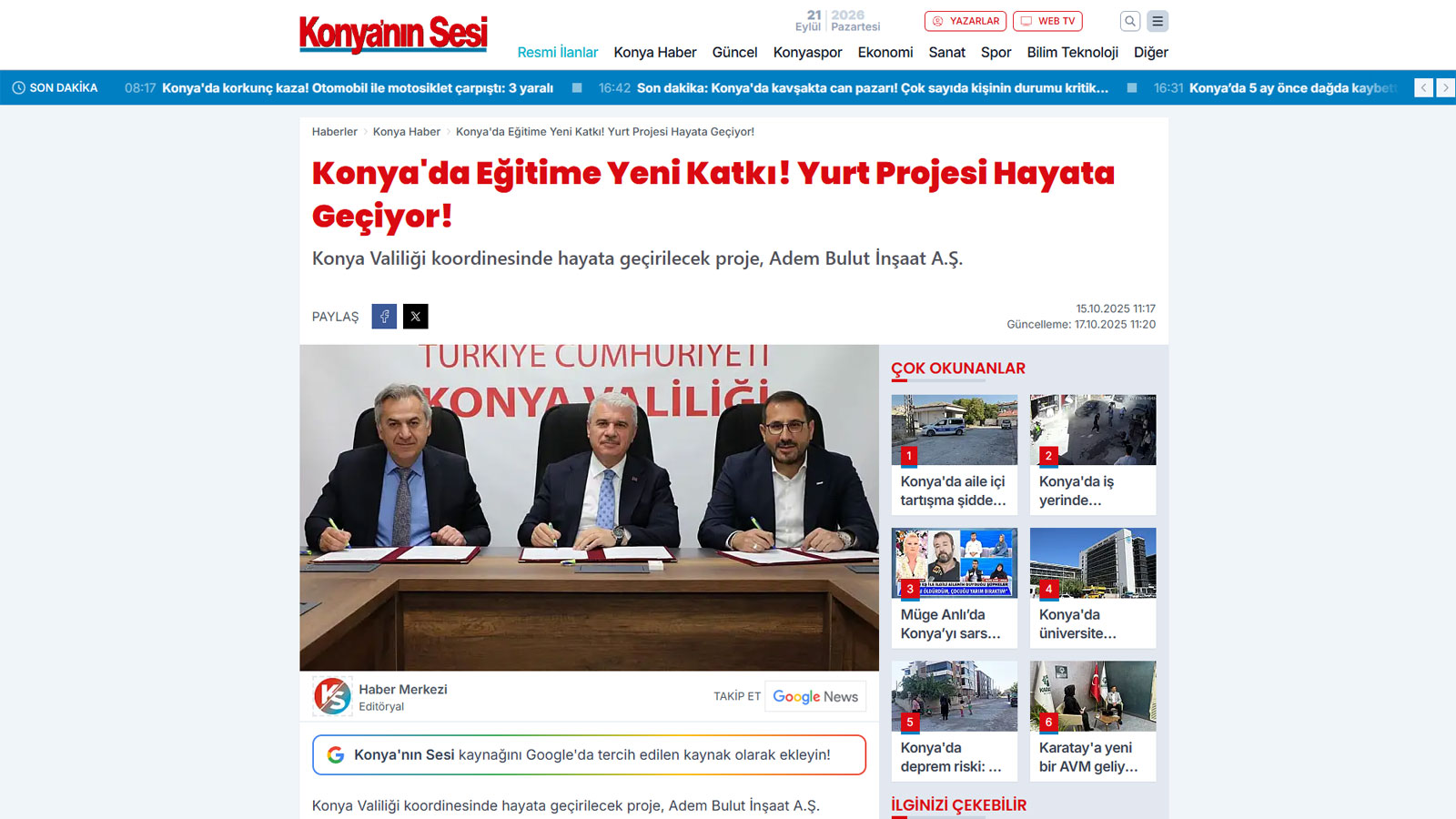Image resolution: width=1456 pixels, height=819 pixels.
Task: Click previous arrow in breaking news ticker
Action: tap(1424, 87)
